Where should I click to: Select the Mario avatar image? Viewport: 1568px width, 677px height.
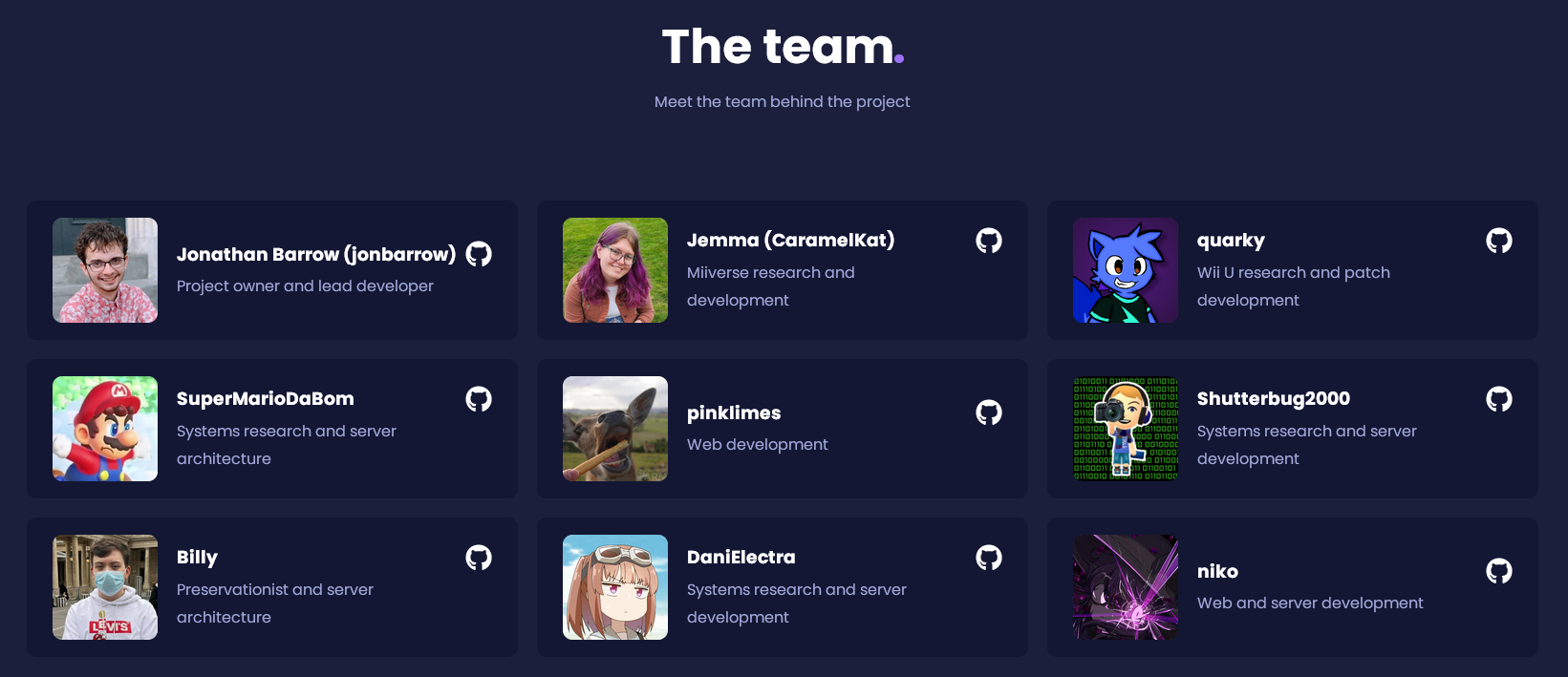(105, 429)
